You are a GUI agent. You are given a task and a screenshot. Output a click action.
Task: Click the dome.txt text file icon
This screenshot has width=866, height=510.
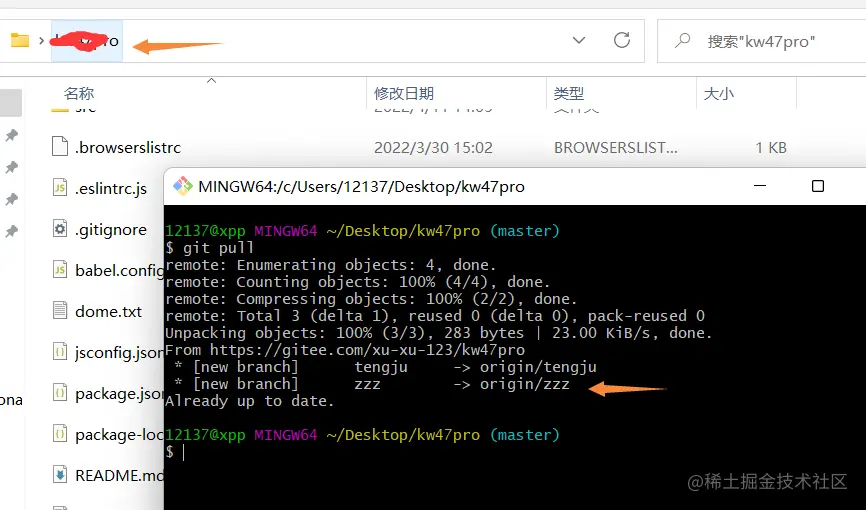(60, 310)
